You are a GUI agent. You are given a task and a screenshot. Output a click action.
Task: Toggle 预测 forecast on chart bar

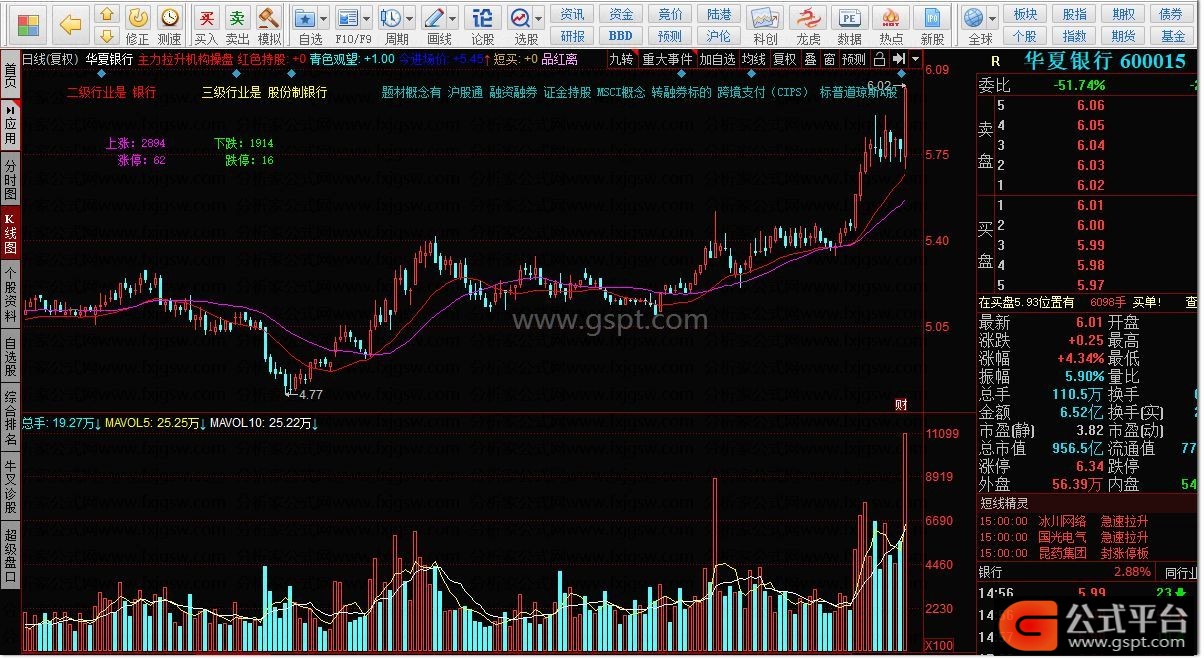(x=854, y=59)
